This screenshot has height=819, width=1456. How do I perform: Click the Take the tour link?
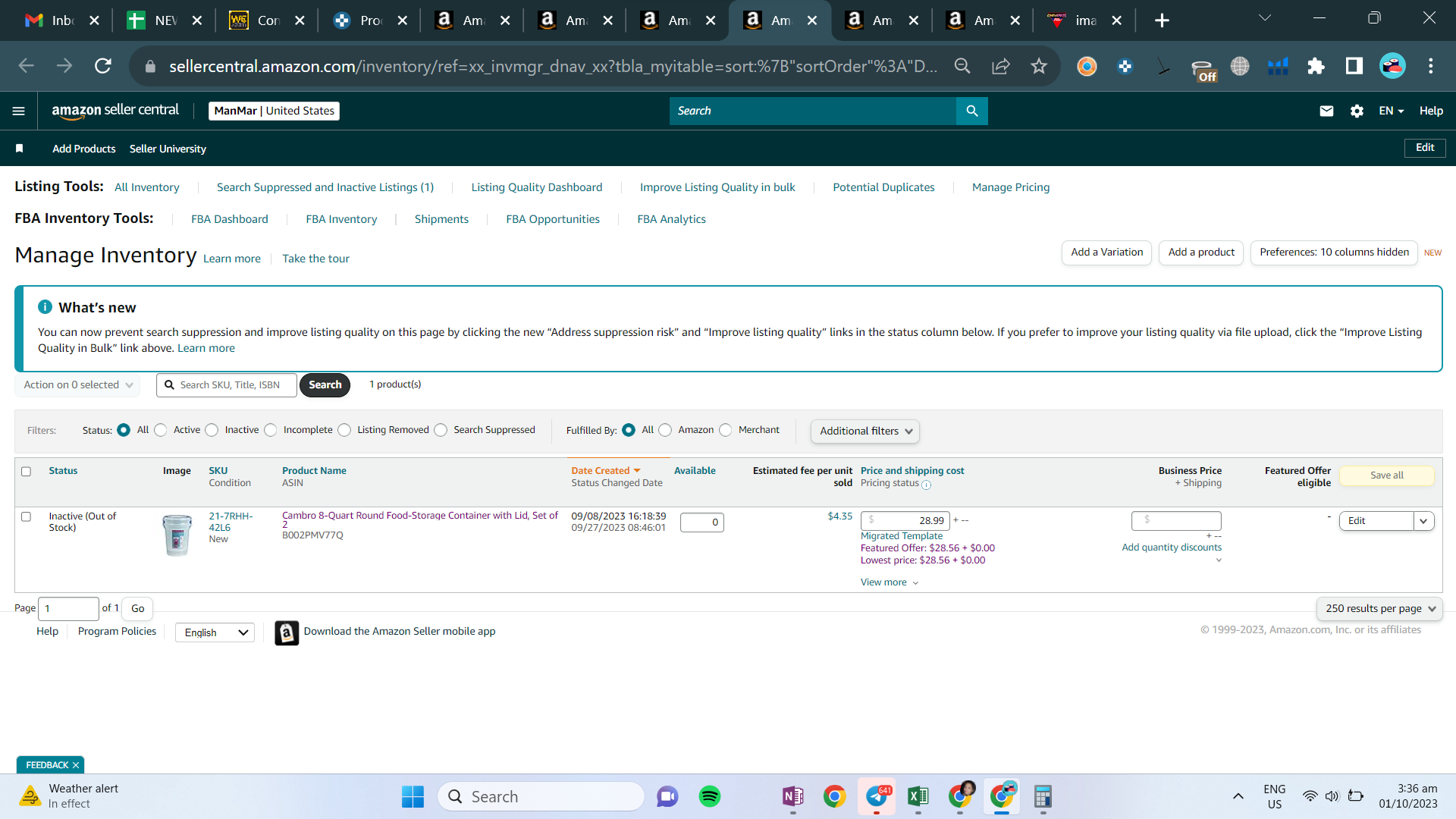click(315, 259)
